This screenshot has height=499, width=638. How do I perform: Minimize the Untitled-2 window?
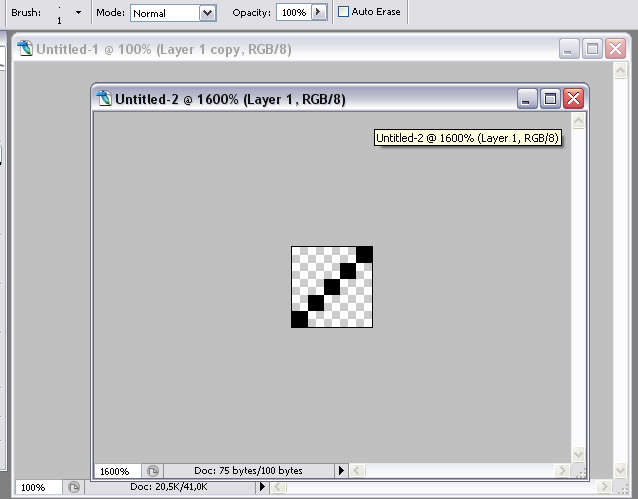tap(527, 99)
